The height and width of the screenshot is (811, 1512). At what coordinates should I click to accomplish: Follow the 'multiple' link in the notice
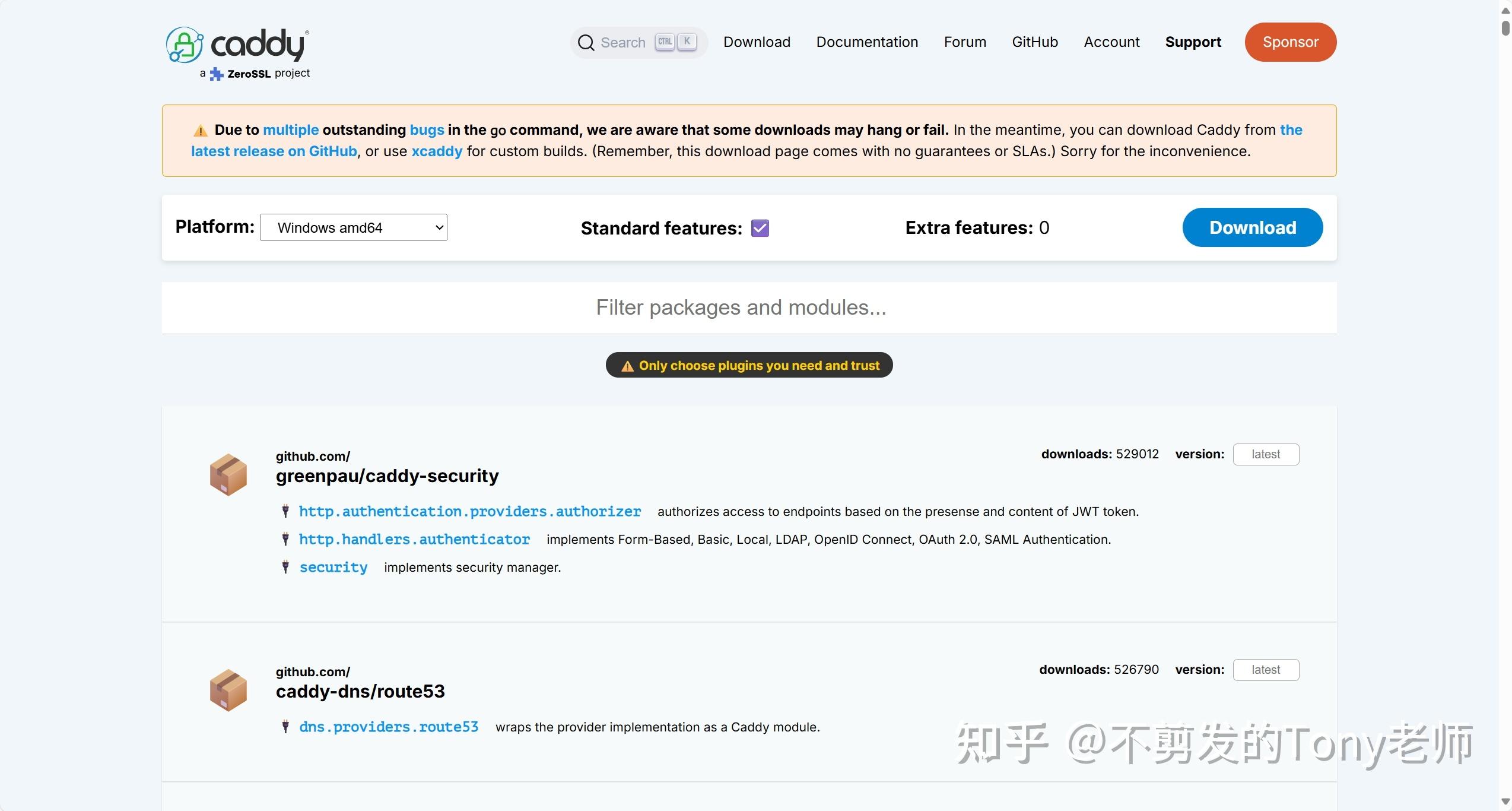point(291,130)
